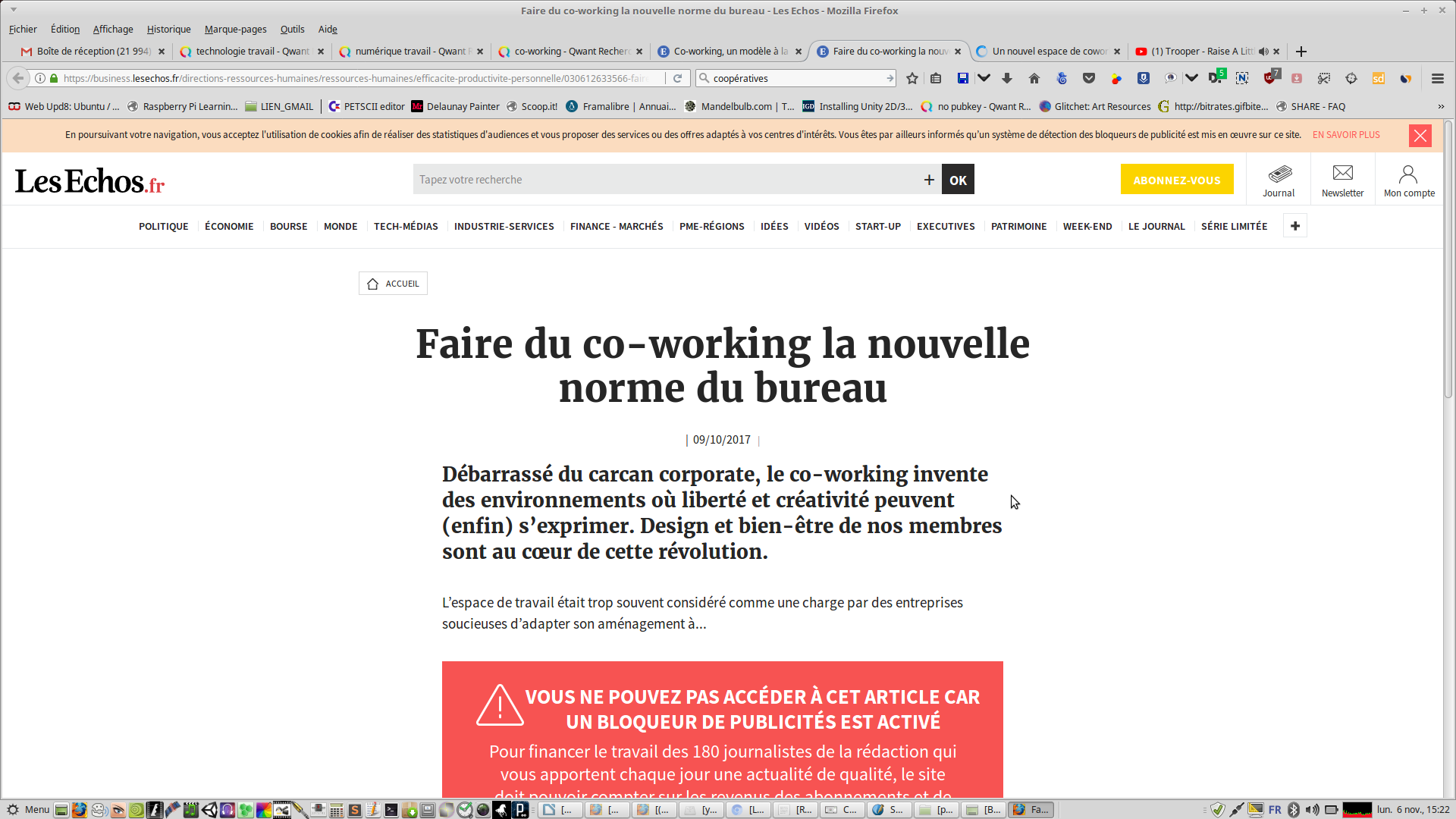
Task: Open the Mon compte user icon
Action: coord(1408,174)
